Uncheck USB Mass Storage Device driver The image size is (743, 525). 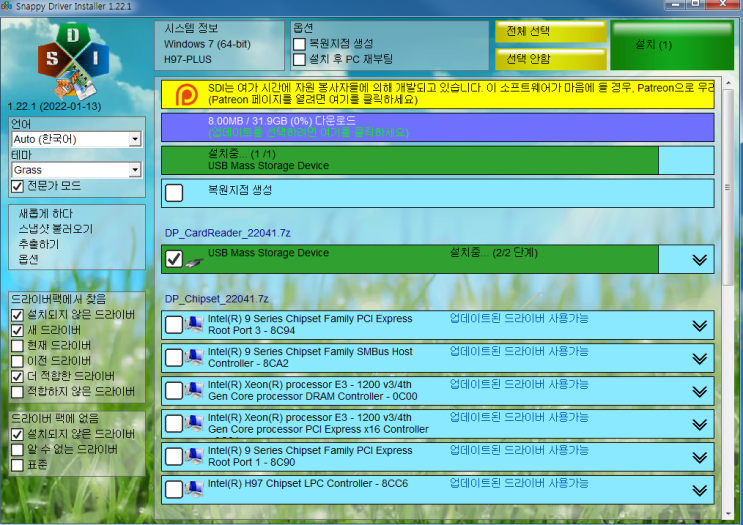[174, 259]
